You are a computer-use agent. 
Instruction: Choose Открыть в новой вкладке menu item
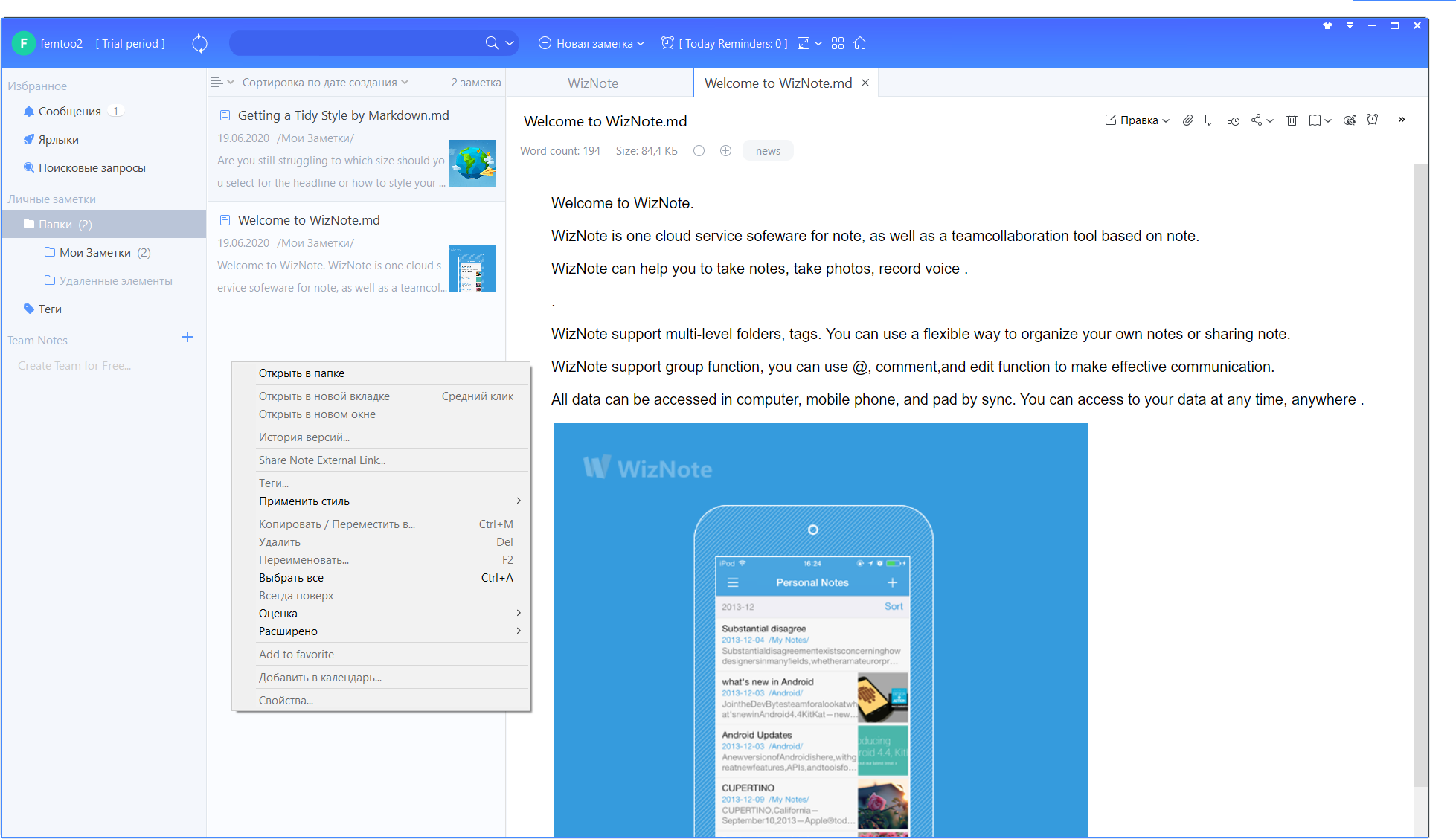click(382, 396)
